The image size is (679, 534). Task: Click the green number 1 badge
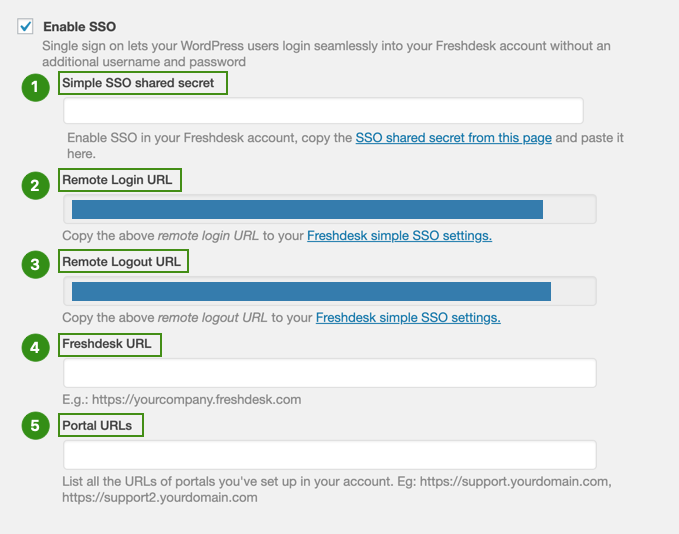click(x=35, y=87)
